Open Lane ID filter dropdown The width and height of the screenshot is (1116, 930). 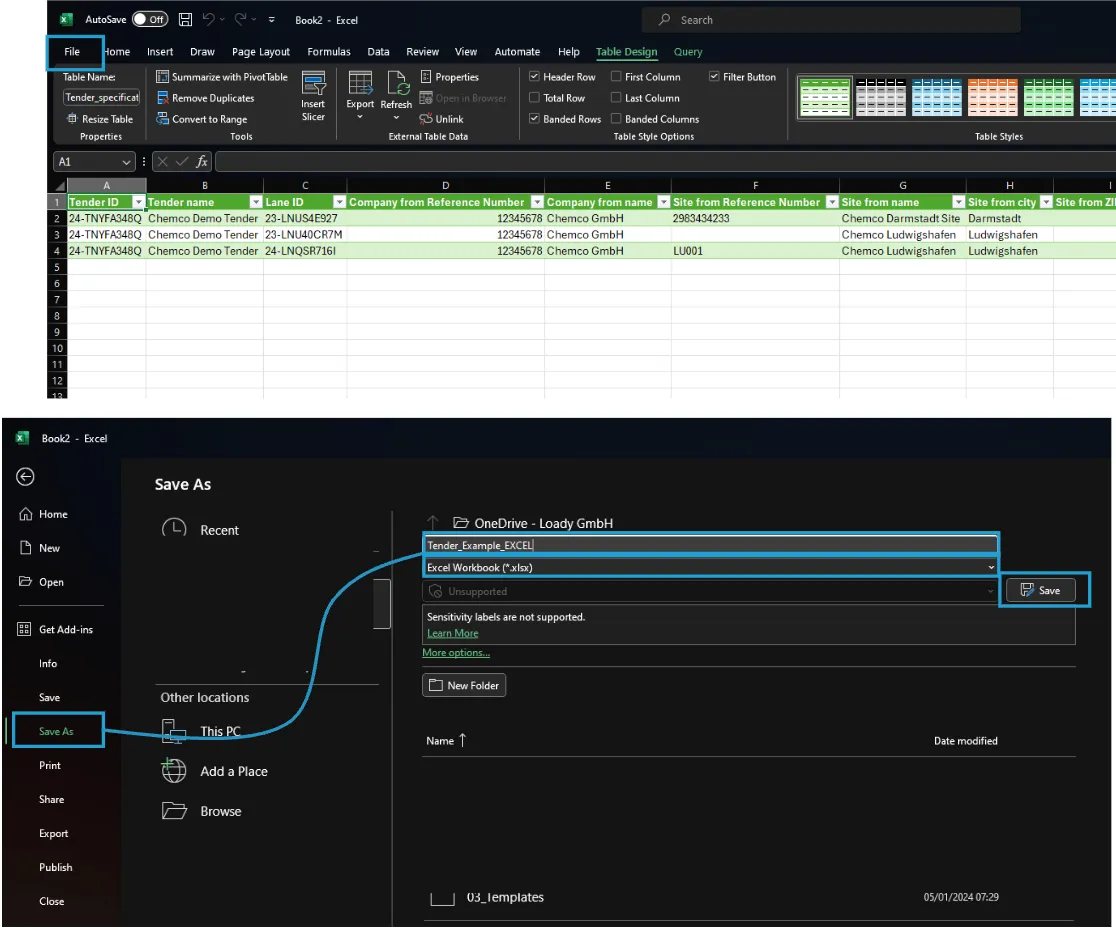click(x=339, y=202)
